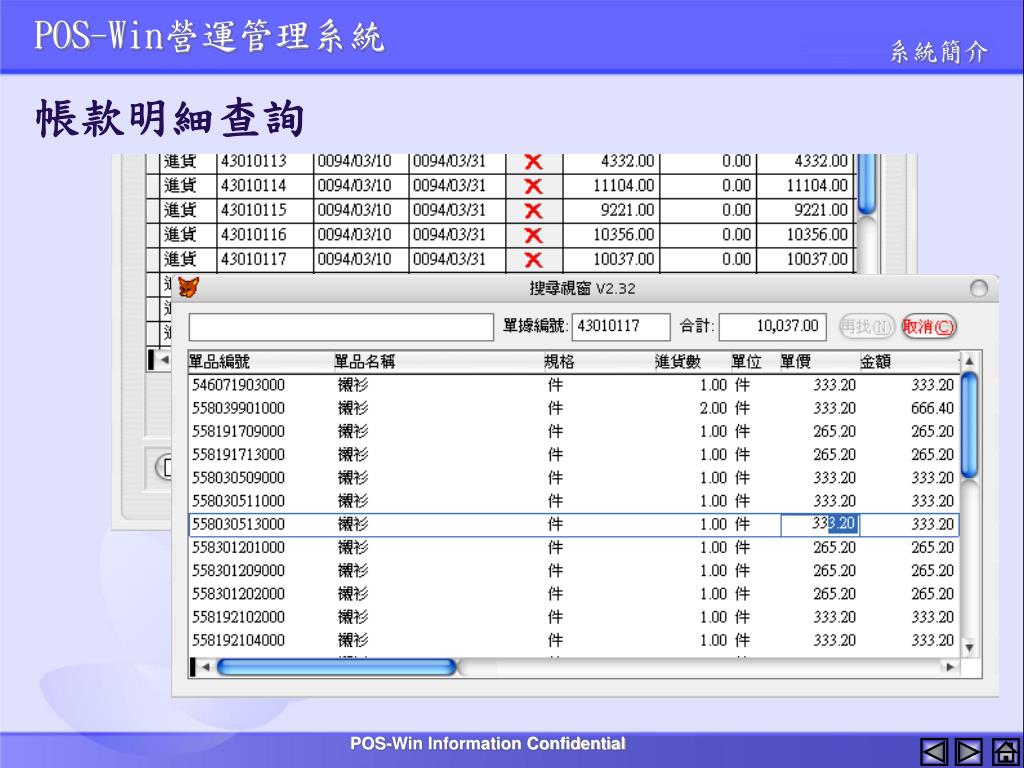Click the 取消(C) cancel button
Screen dimensions: 1024x768
(x=929, y=327)
